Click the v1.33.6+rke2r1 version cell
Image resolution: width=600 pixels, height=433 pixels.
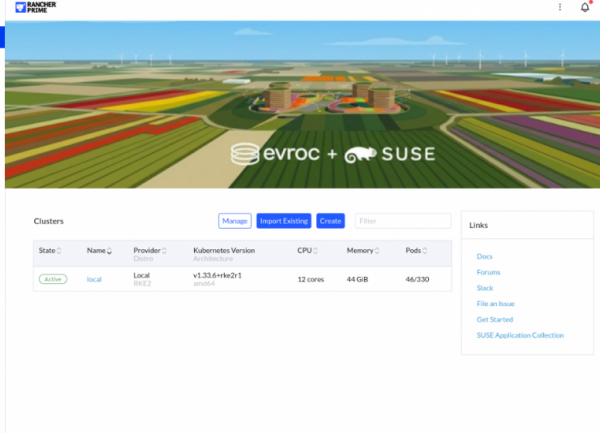tap(217, 275)
